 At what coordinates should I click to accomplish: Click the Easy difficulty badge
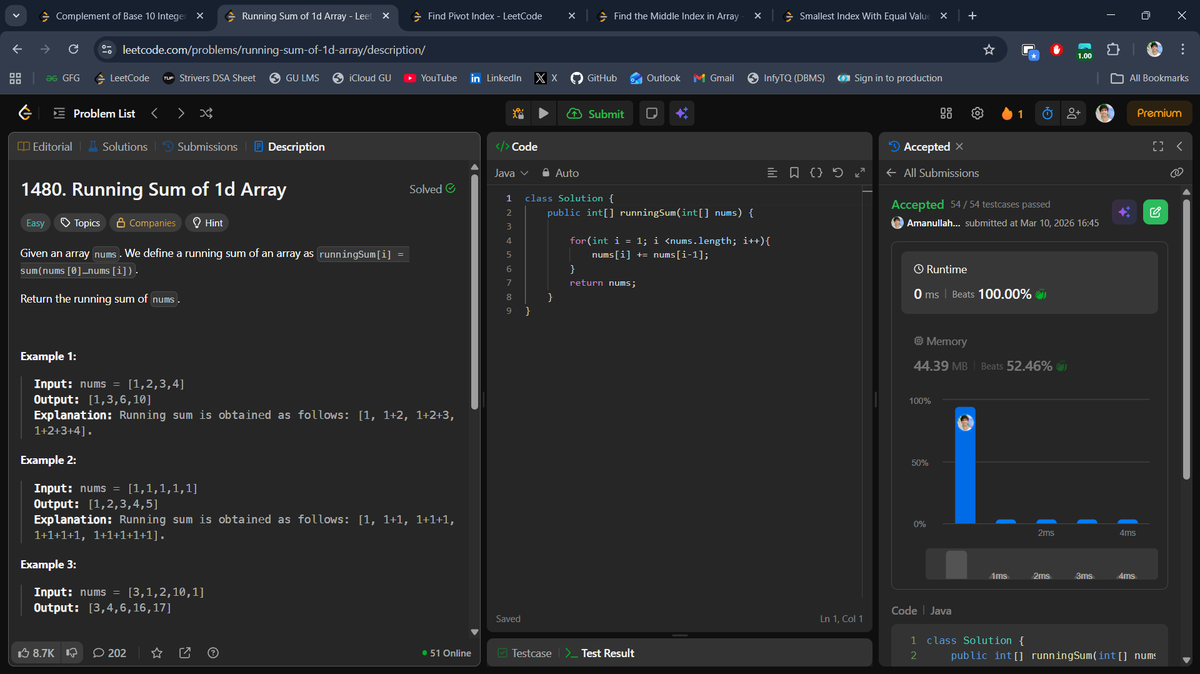click(35, 223)
